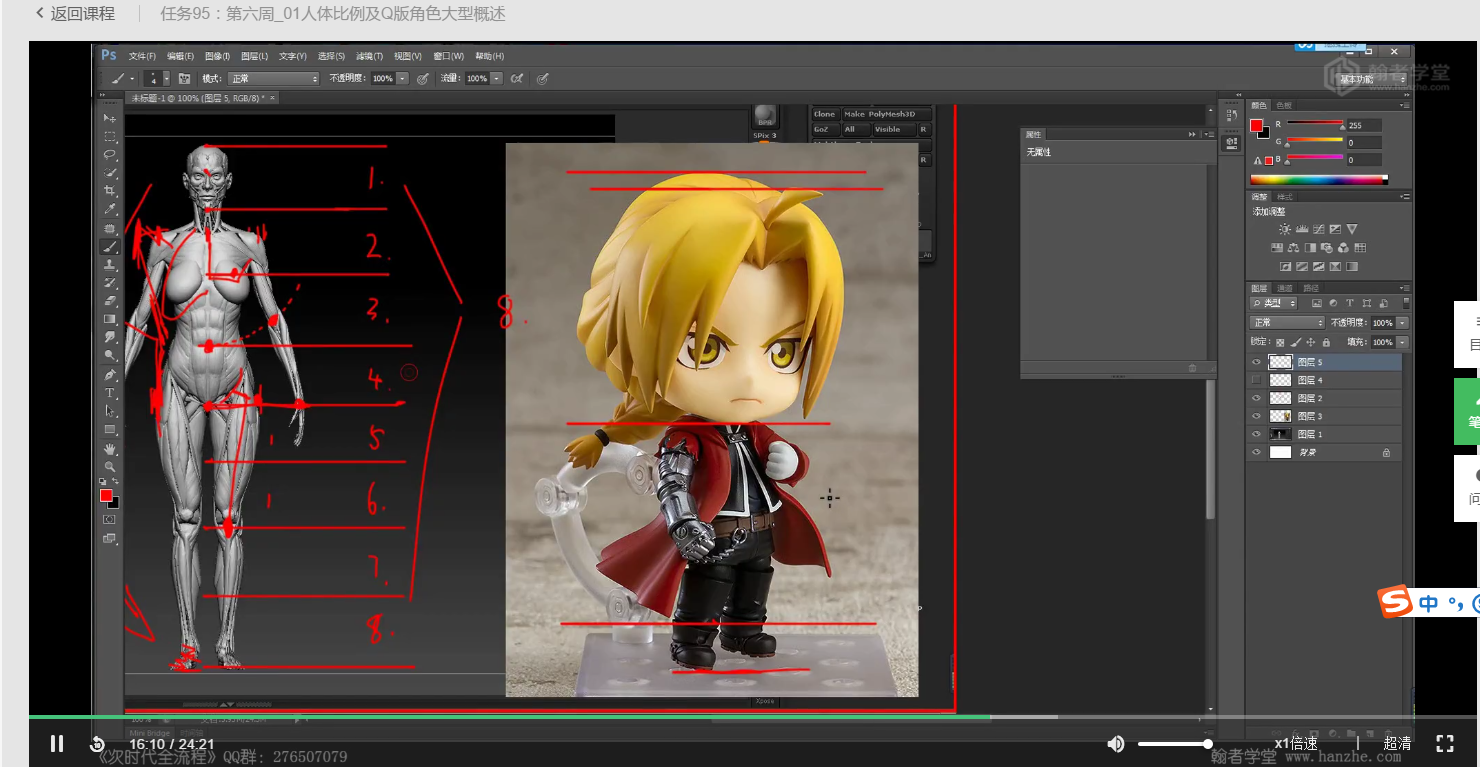The height and width of the screenshot is (767, 1480).
Task: Select the Zoom tool
Action: click(x=110, y=467)
